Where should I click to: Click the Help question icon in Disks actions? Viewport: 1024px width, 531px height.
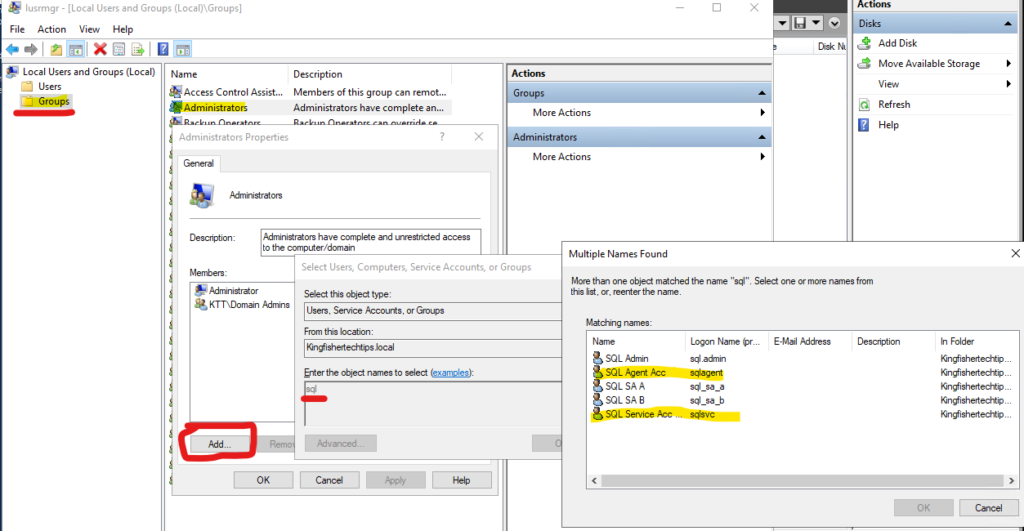pos(864,125)
